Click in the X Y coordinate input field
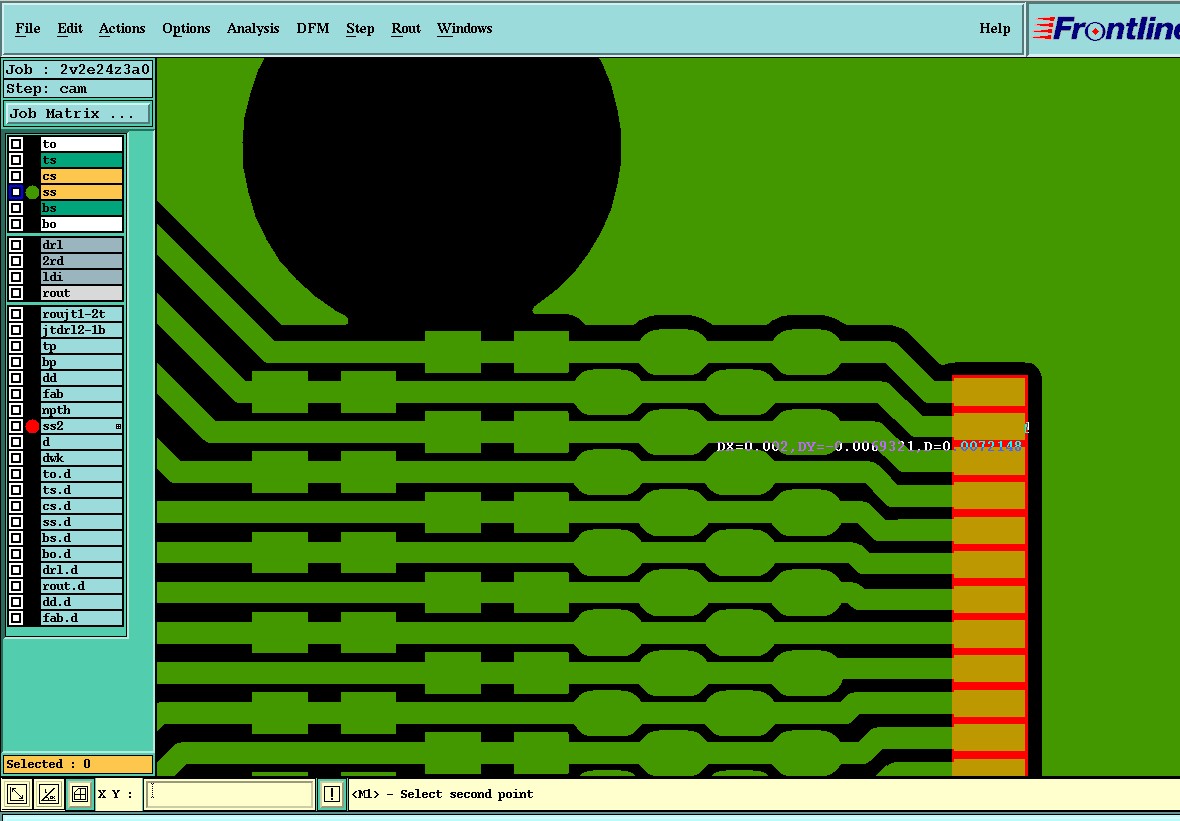The height and width of the screenshot is (821, 1180). click(x=230, y=795)
